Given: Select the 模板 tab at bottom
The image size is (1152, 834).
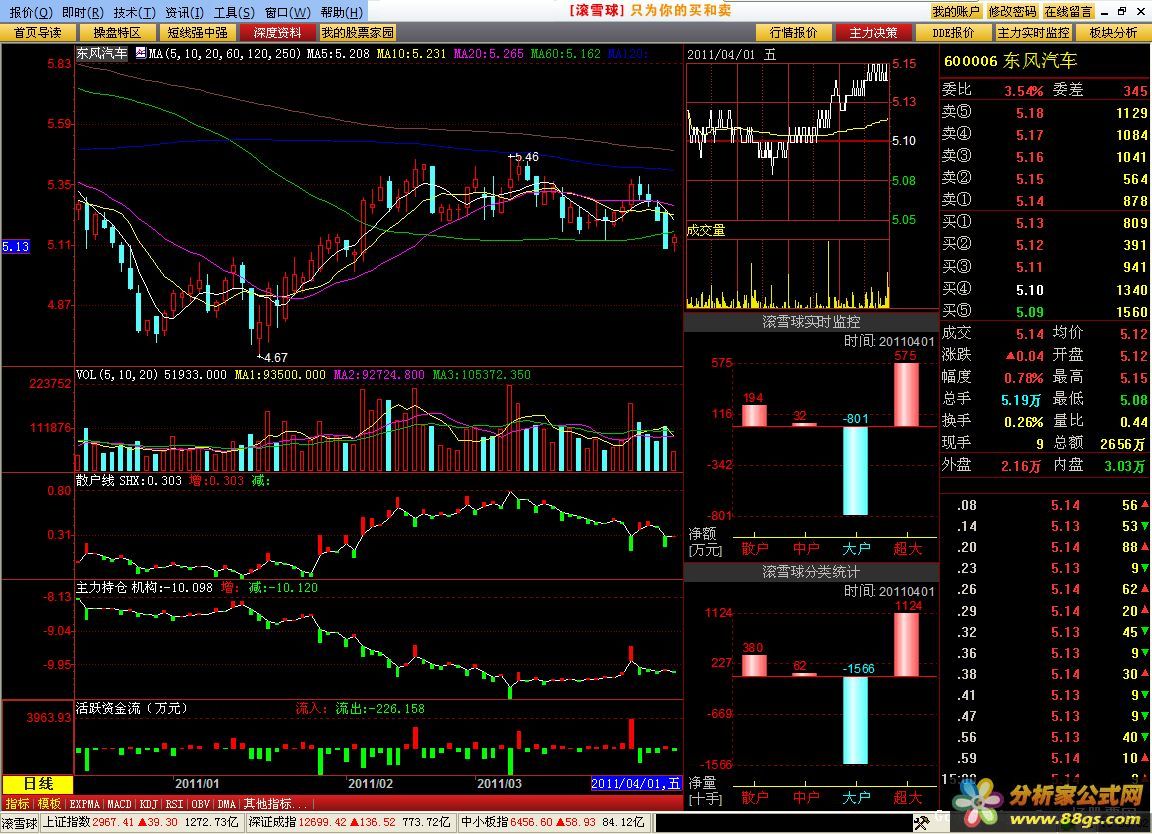Looking at the screenshot, I should point(49,804).
